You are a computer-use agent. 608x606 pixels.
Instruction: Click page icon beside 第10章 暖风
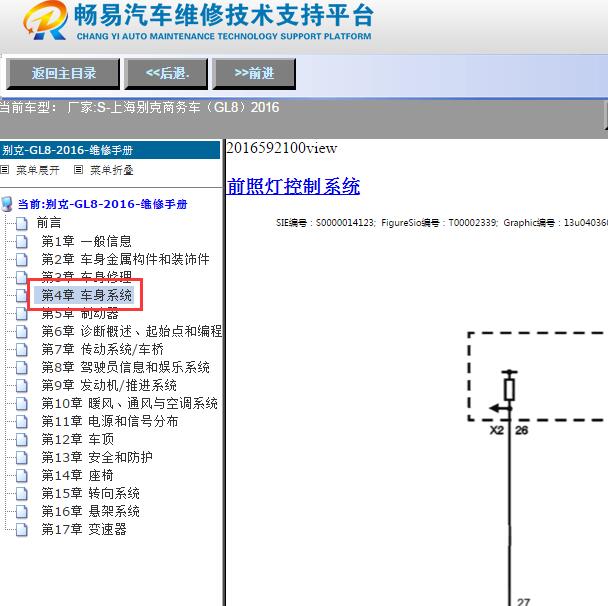(22, 403)
